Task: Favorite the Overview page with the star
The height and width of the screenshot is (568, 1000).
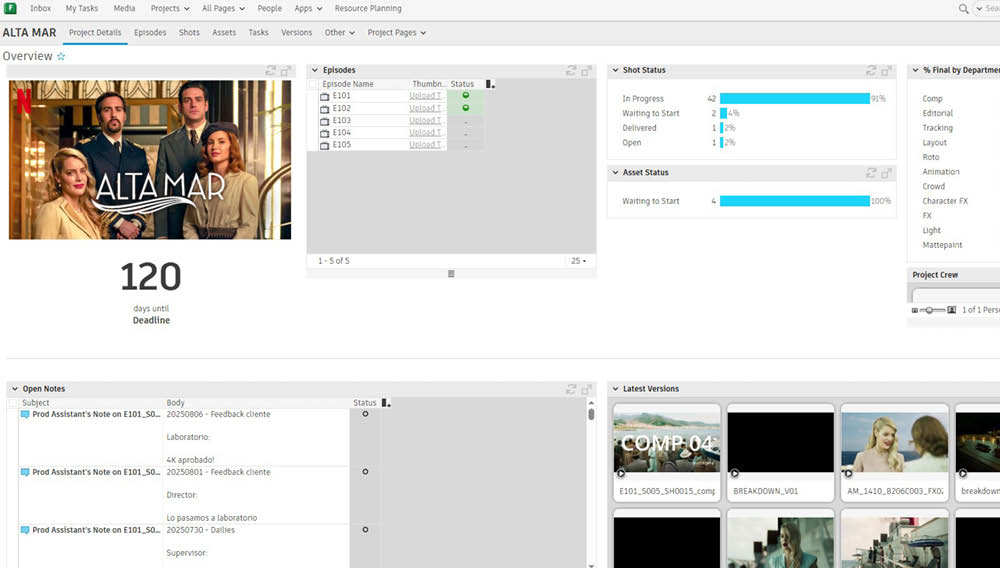Action: (x=61, y=57)
